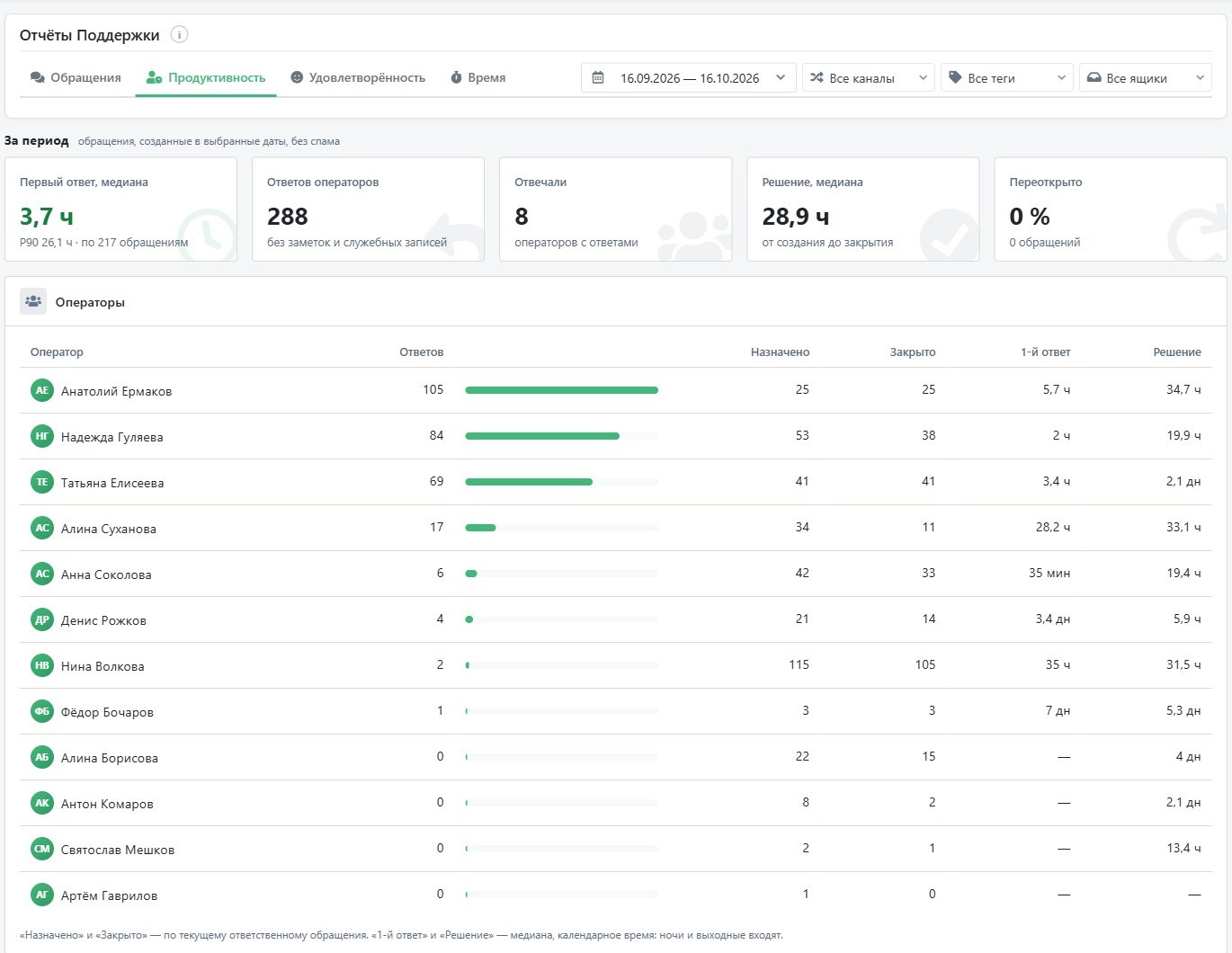Expand the Все теги filter
1232x953 pixels.
point(1006,78)
